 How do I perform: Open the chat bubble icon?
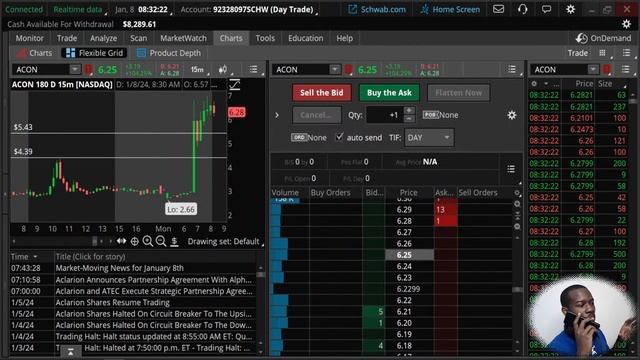pyautogui.click(x=546, y=9)
